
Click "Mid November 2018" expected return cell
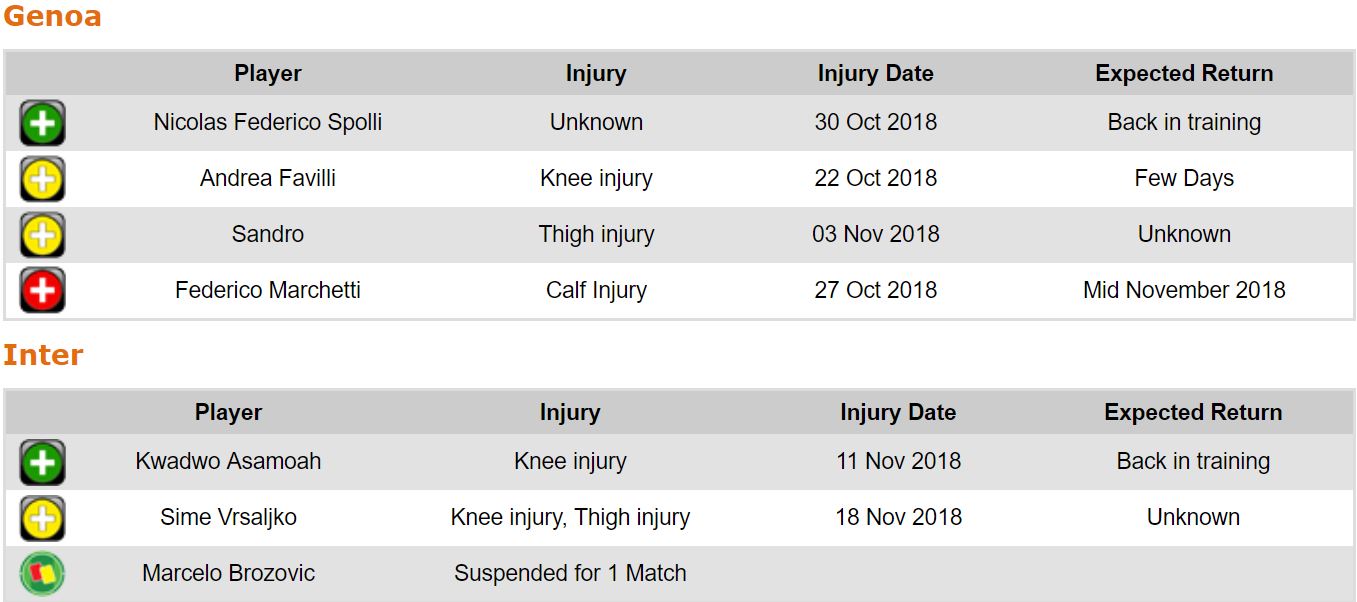pyautogui.click(x=1184, y=291)
